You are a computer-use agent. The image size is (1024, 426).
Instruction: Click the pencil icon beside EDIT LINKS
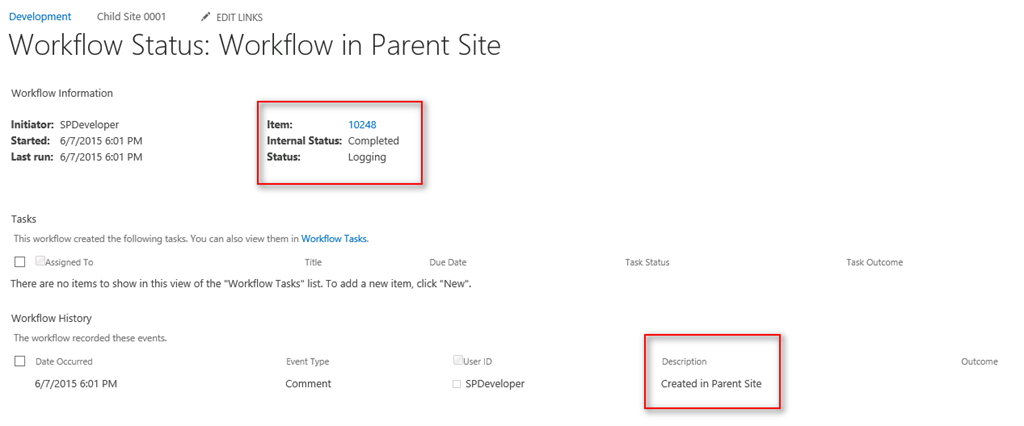pos(206,17)
